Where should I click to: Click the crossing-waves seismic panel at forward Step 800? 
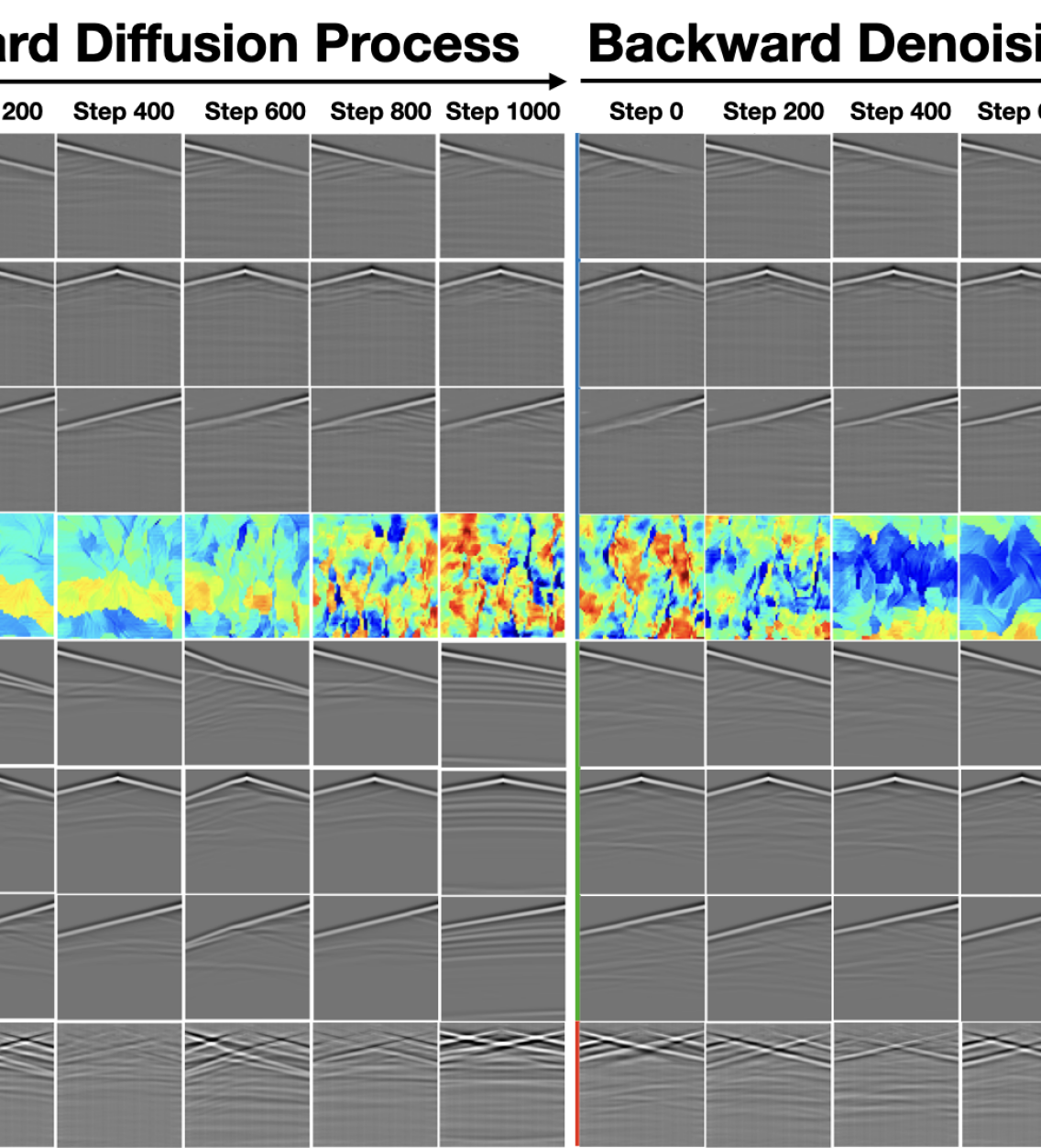tap(375, 1085)
